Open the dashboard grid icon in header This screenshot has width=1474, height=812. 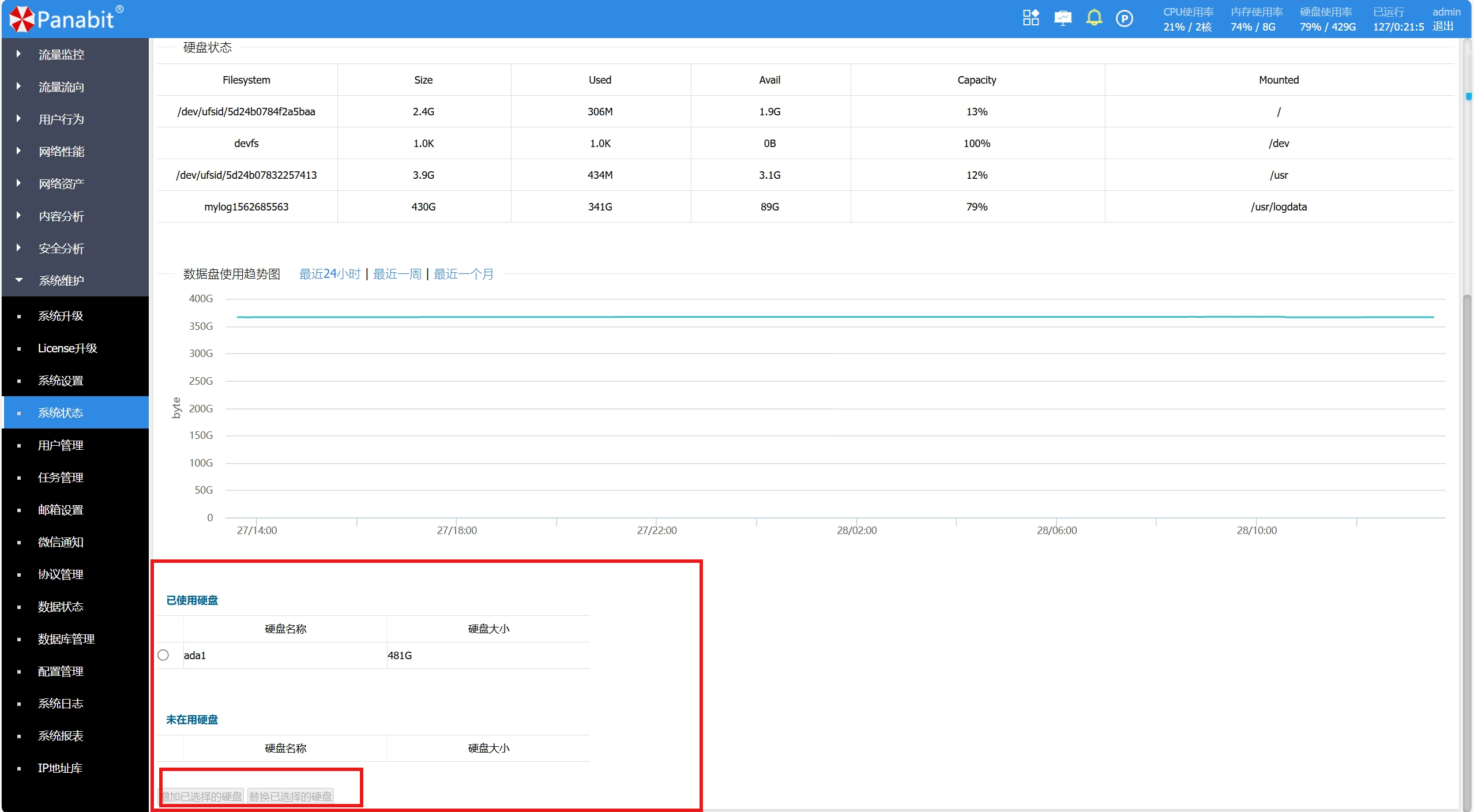1031,18
